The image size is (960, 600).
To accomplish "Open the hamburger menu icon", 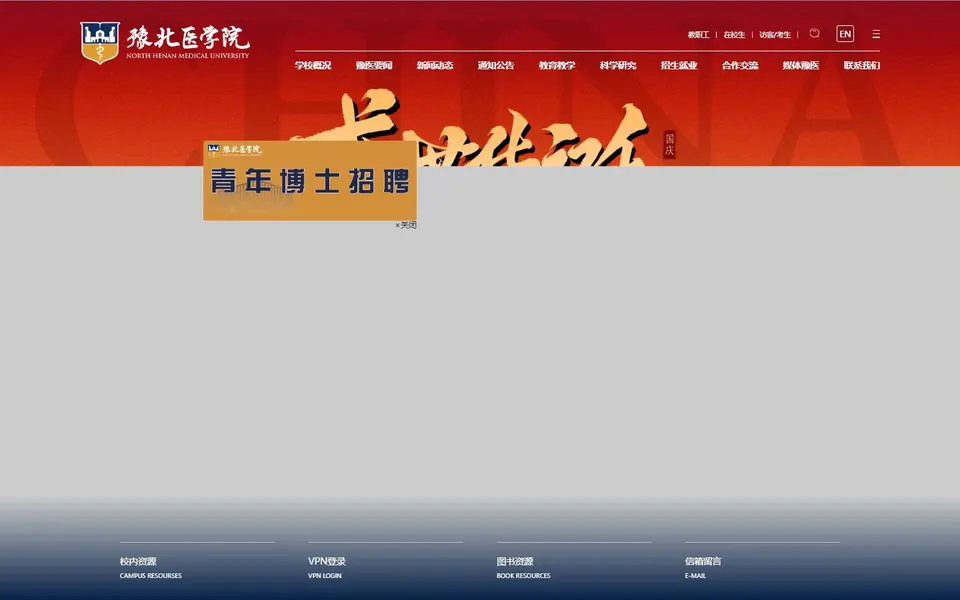I will [x=876, y=34].
